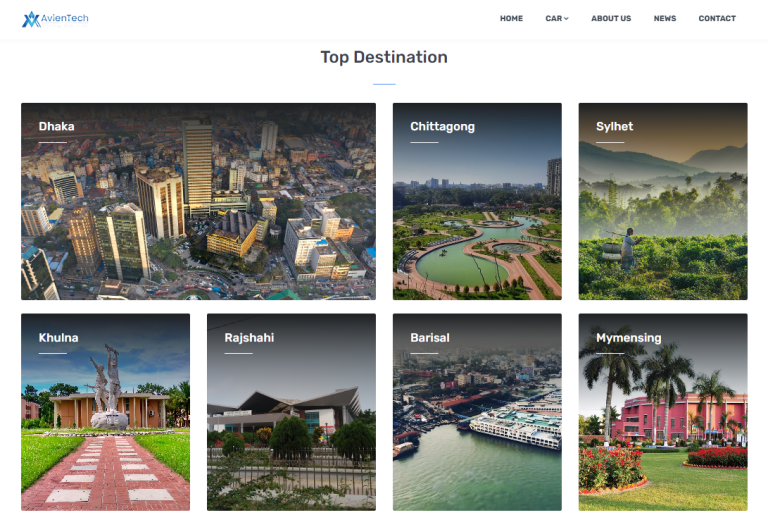The image size is (768, 527).
Task: Click the Top Destination heading
Action: (x=384, y=57)
